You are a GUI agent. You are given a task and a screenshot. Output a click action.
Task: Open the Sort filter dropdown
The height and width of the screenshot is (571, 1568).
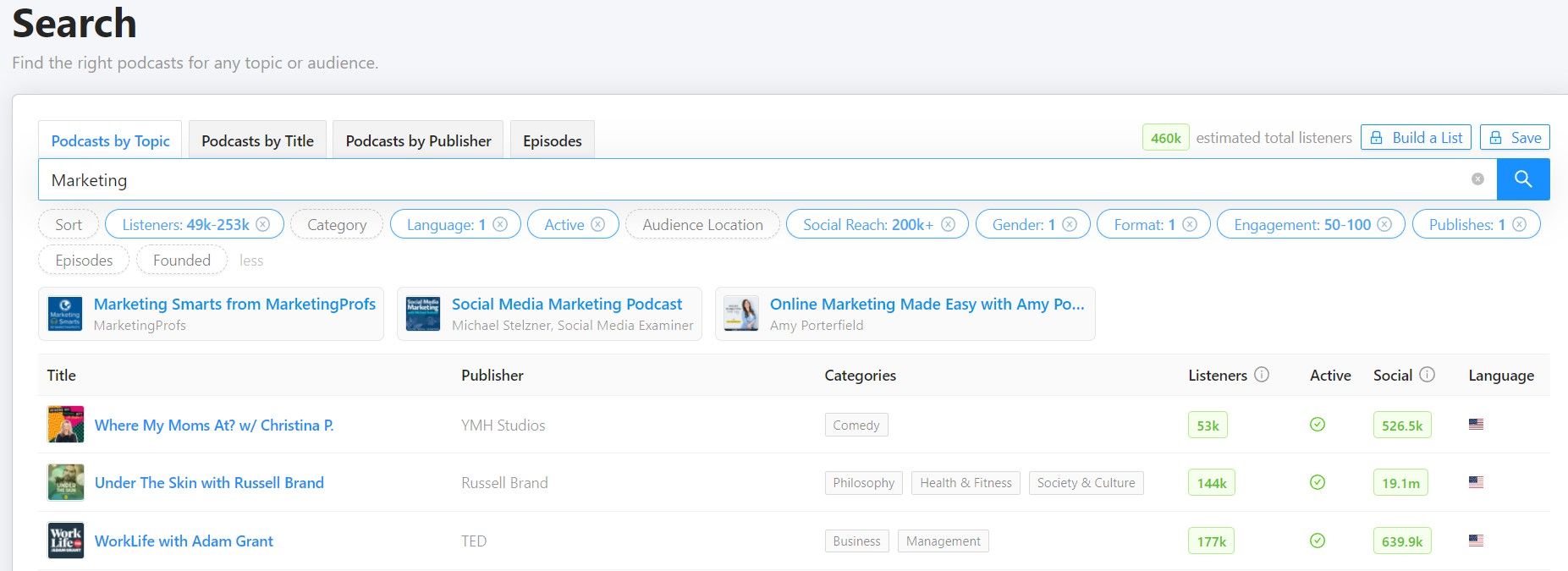[x=69, y=224]
